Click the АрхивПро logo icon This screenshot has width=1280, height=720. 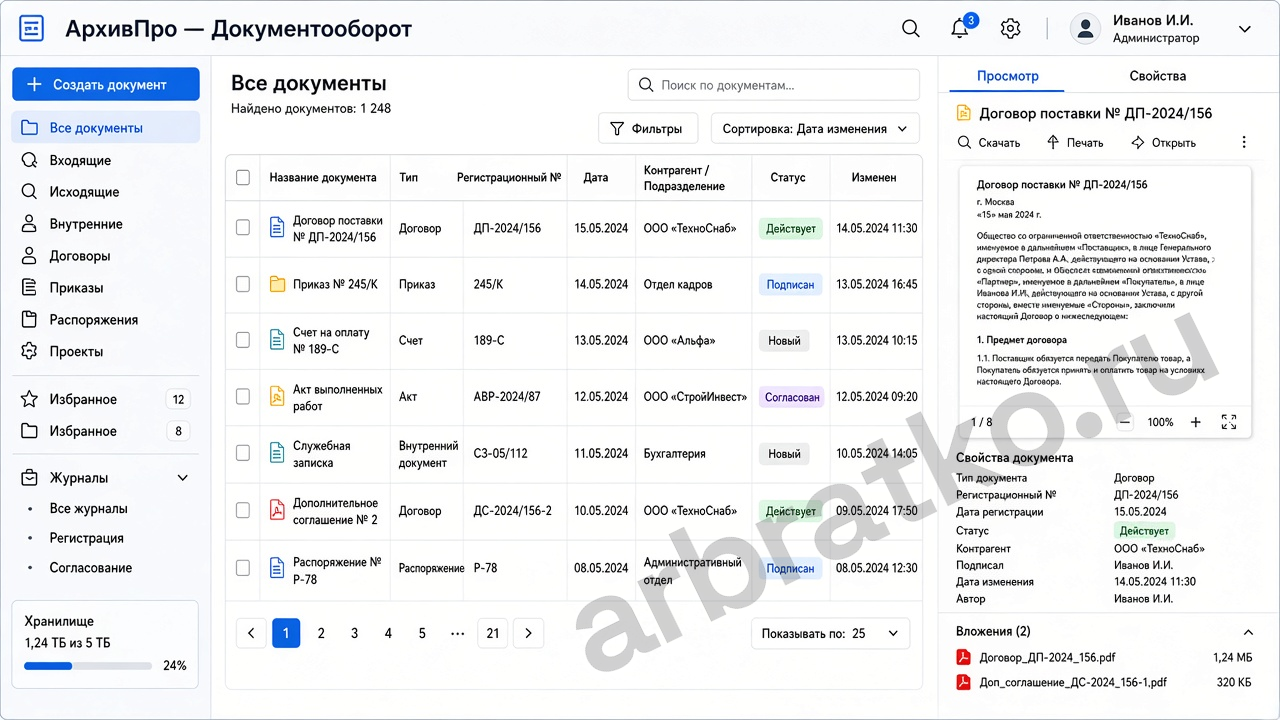pyautogui.click(x=31, y=29)
